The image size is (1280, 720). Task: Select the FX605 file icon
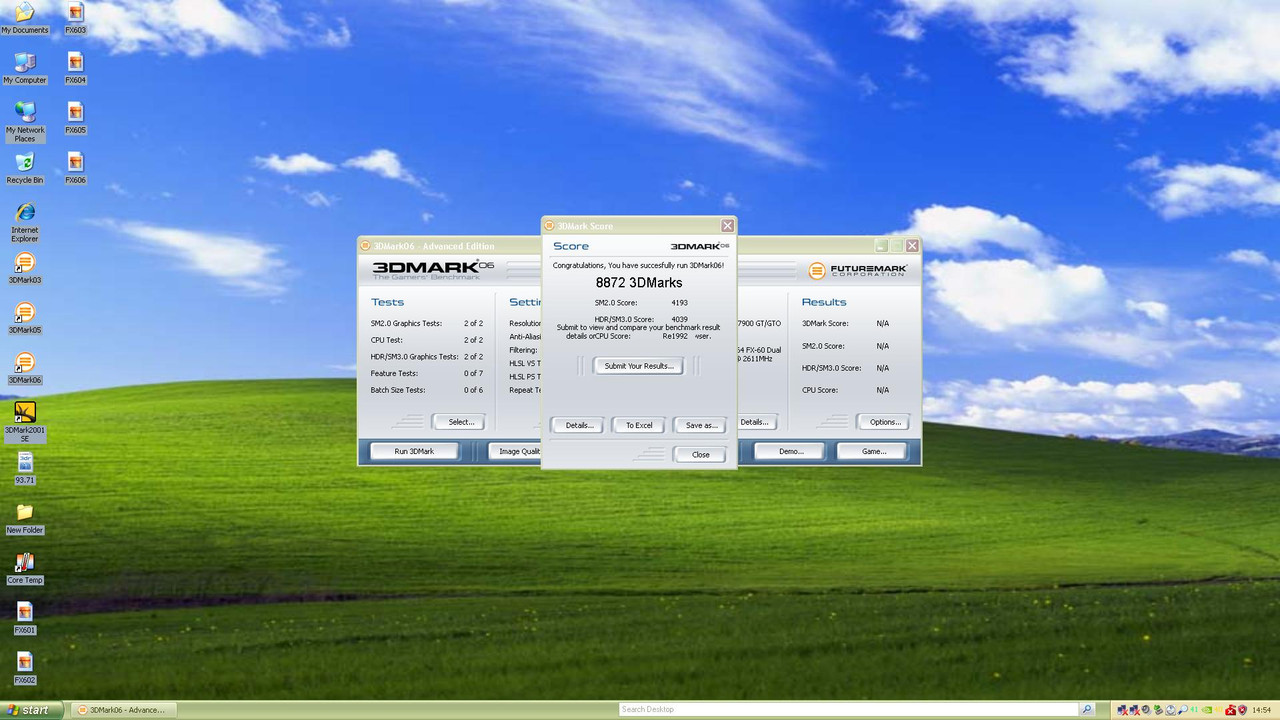(x=76, y=118)
